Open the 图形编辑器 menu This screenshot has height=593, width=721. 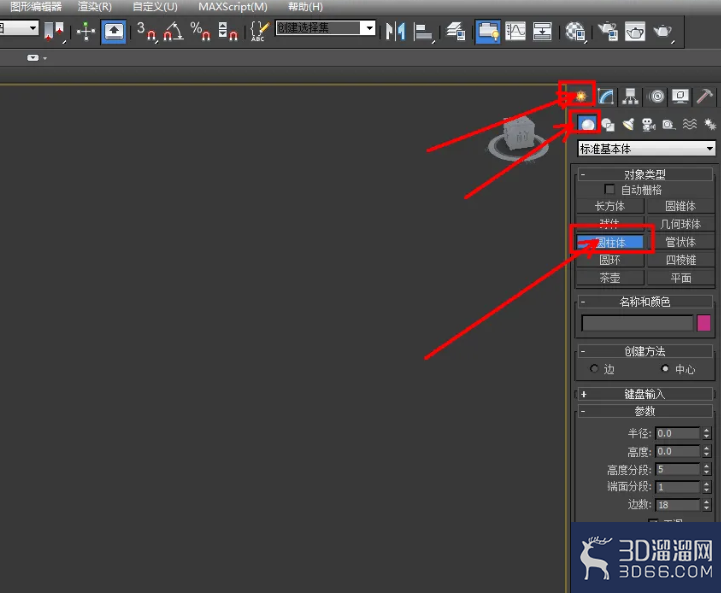[36, 6]
